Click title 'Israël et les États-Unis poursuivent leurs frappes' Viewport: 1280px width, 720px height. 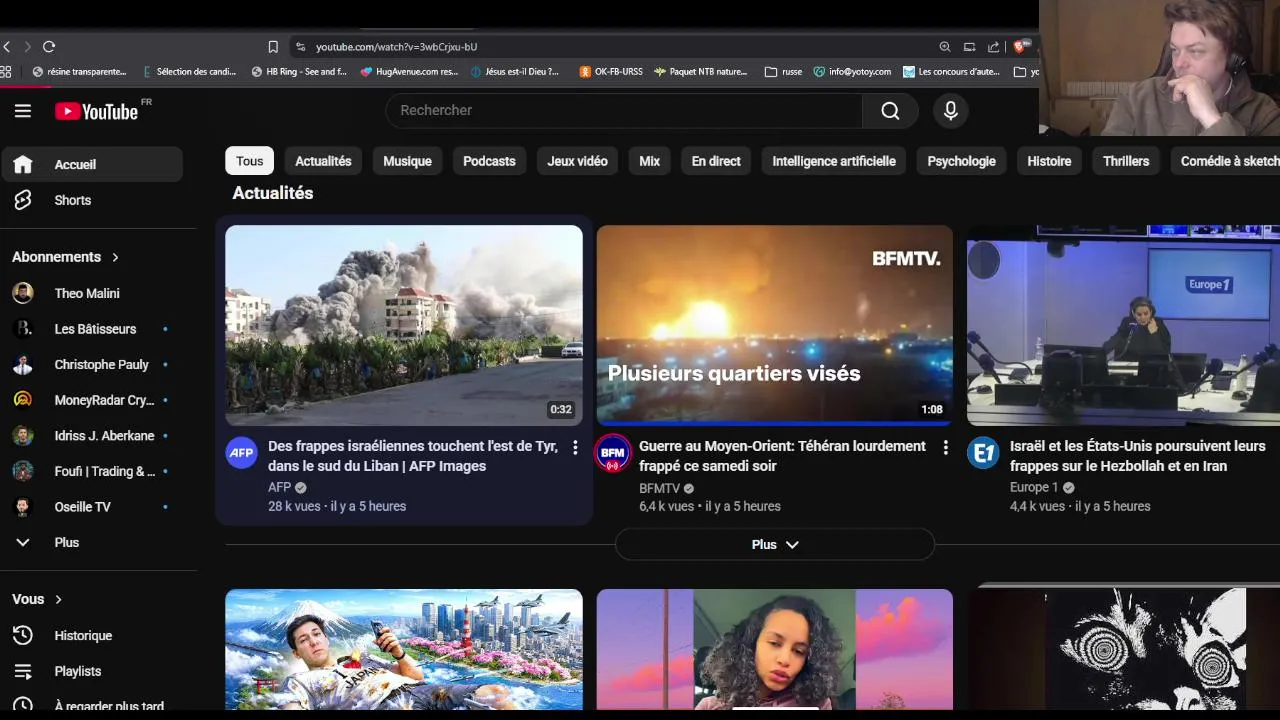[1137, 456]
